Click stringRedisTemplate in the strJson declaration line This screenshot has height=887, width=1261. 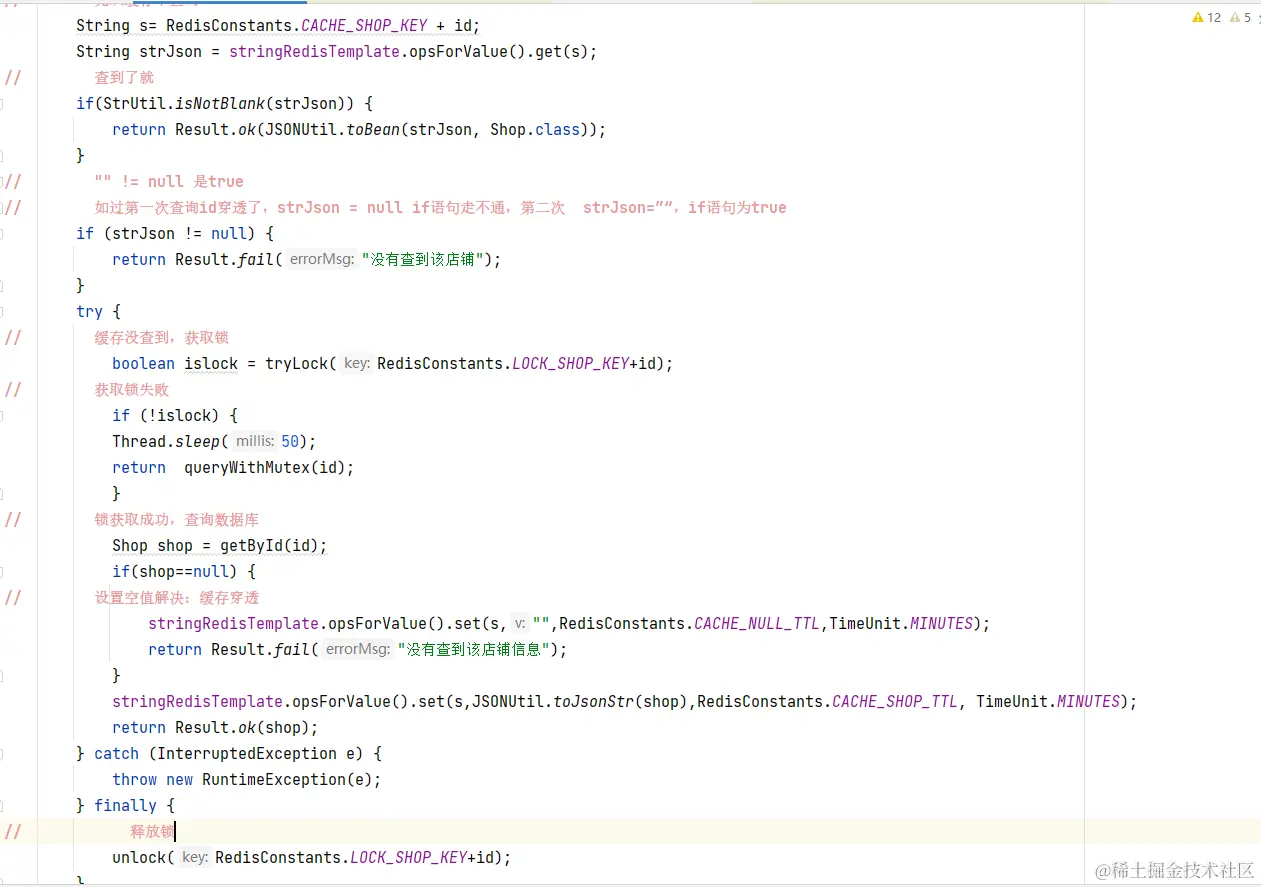tap(315, 51)
